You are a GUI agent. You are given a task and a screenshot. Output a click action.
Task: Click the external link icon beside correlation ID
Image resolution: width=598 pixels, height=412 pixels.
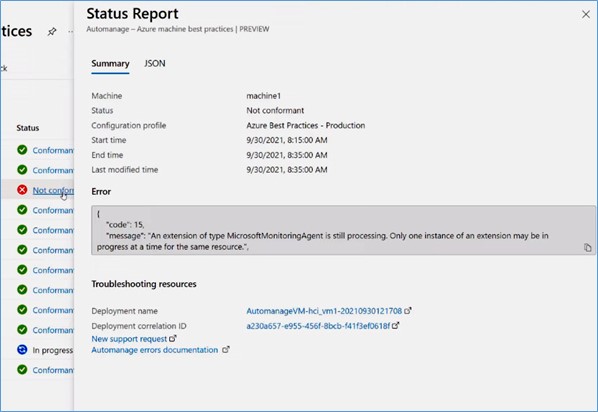point(395,325)
